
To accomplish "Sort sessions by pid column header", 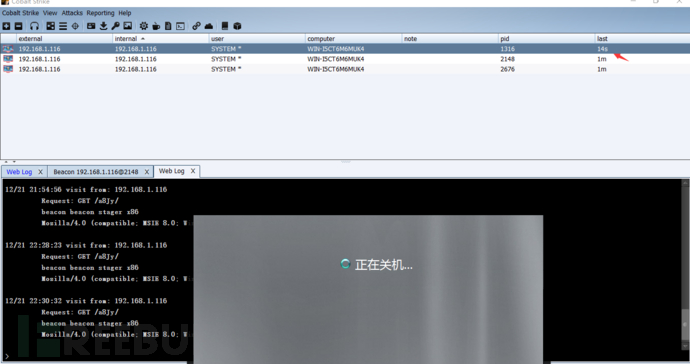I will (546, 39).
